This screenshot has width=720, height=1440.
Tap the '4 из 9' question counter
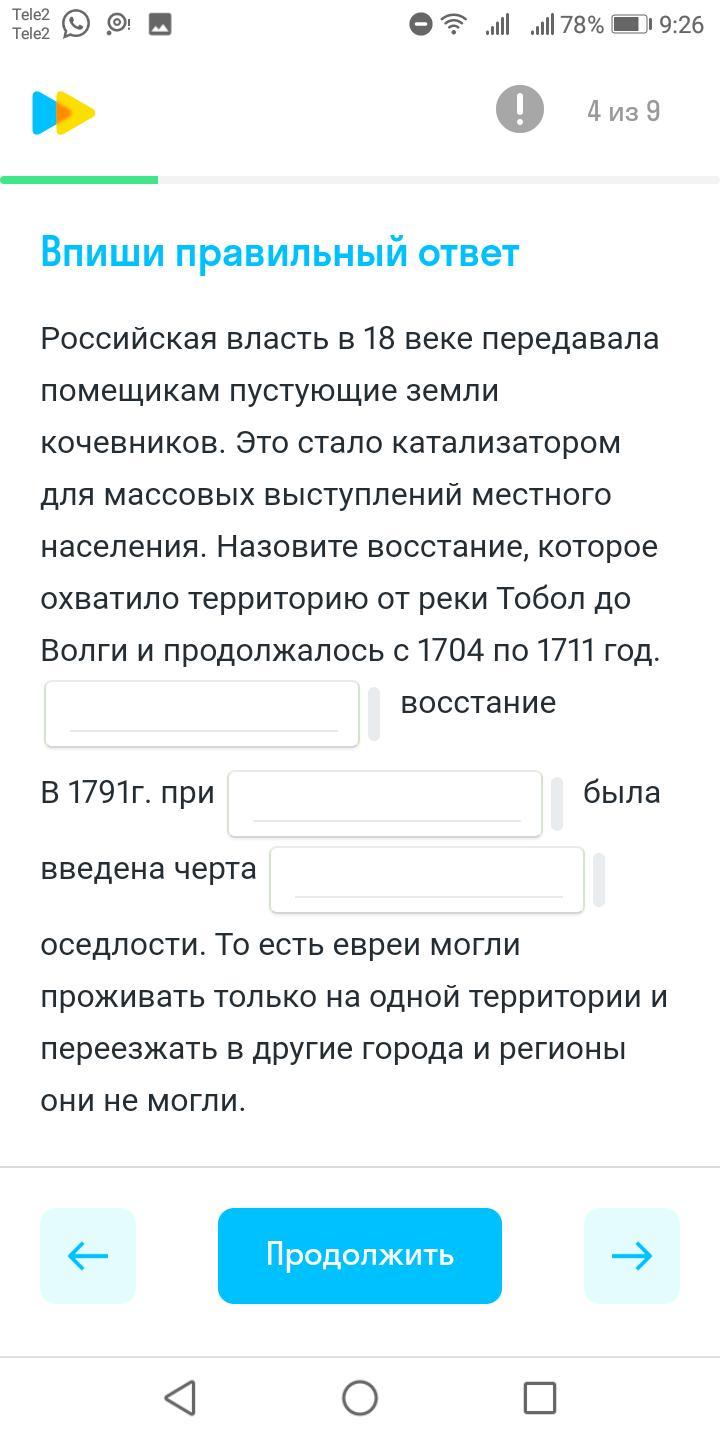[623, 111]
